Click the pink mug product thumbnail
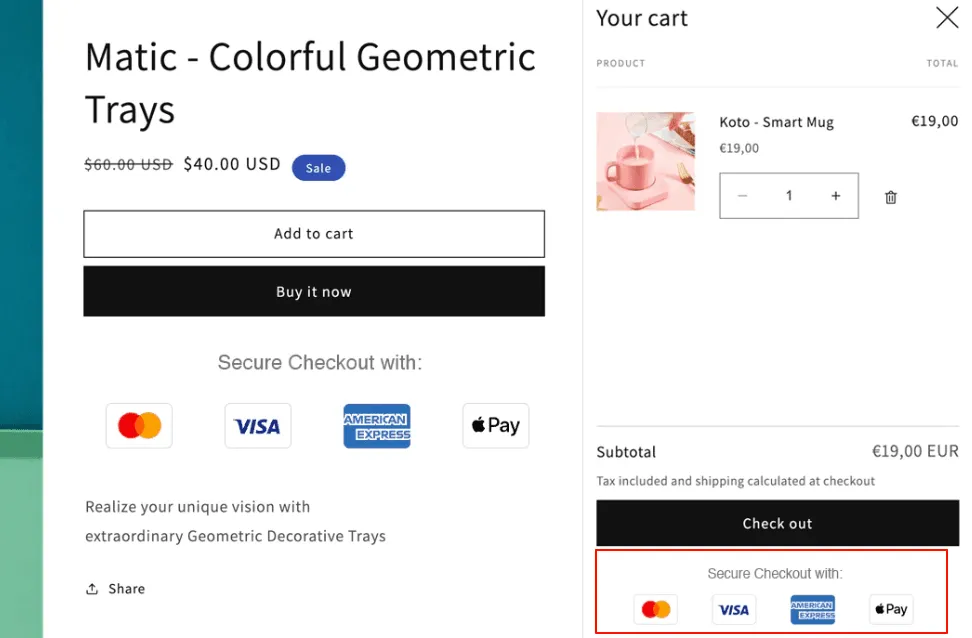The width and height of the screenshot is (972, 638). (646, 161)
